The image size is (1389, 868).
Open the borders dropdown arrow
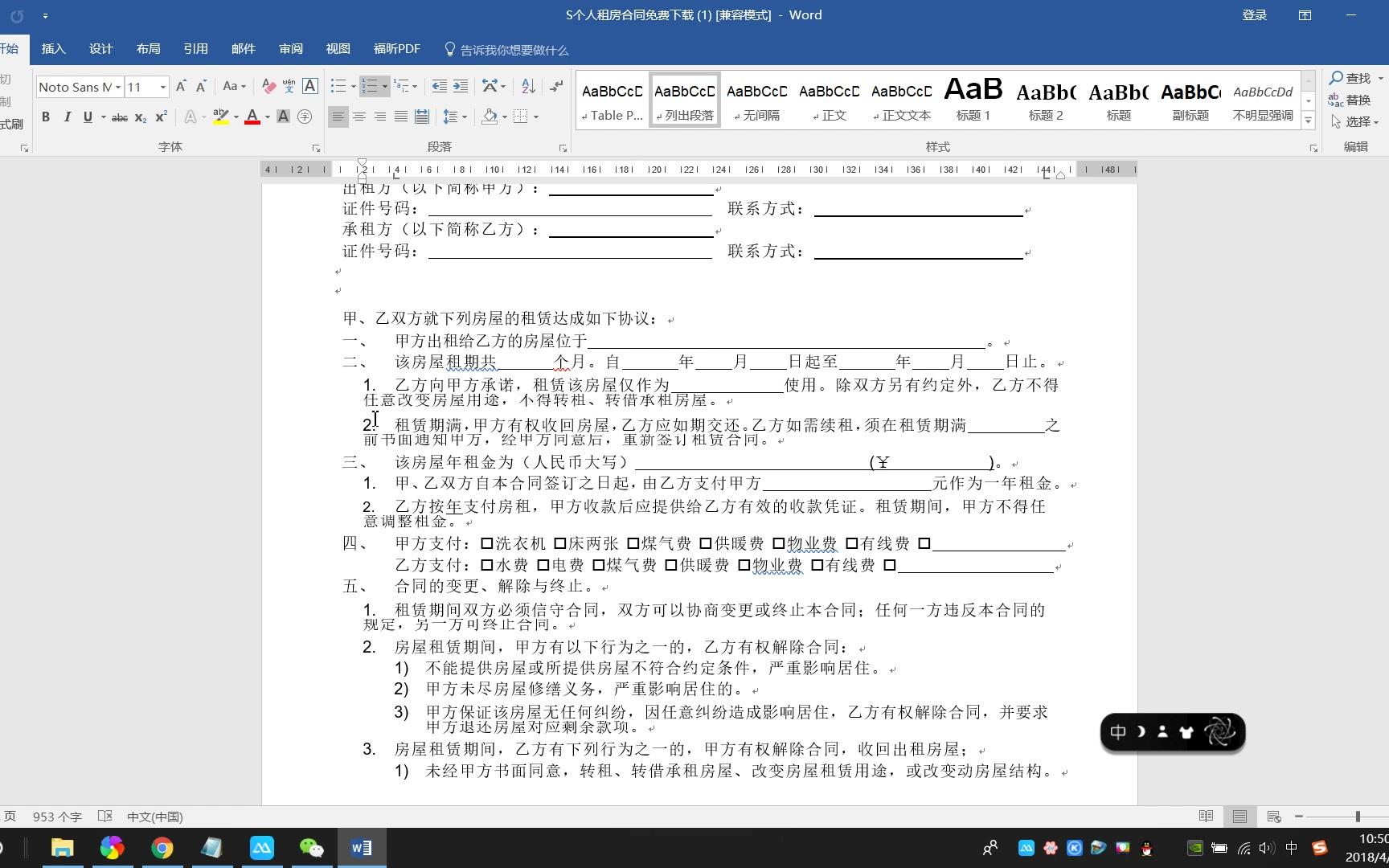(x=536, y=117)
